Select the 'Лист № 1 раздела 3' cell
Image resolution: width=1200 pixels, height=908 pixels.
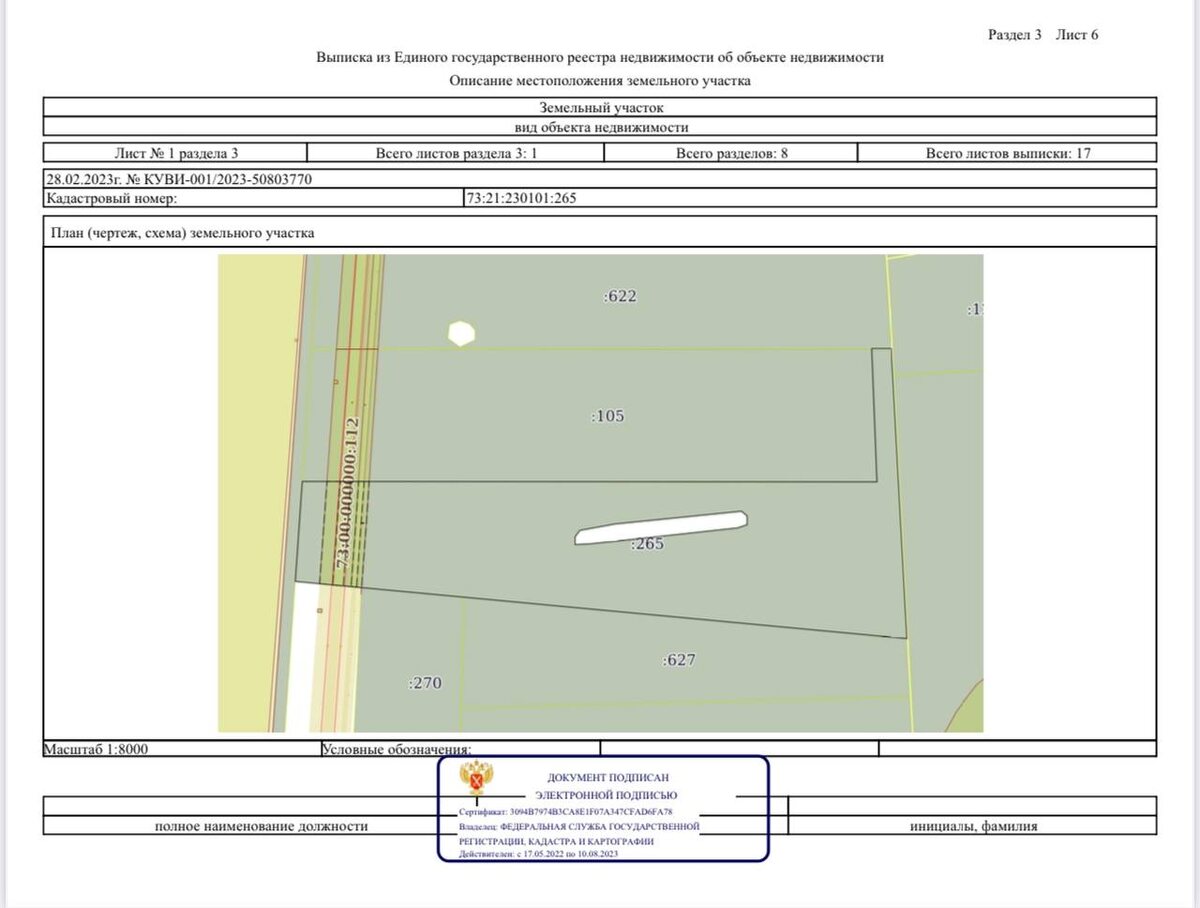tap(176, 153)
